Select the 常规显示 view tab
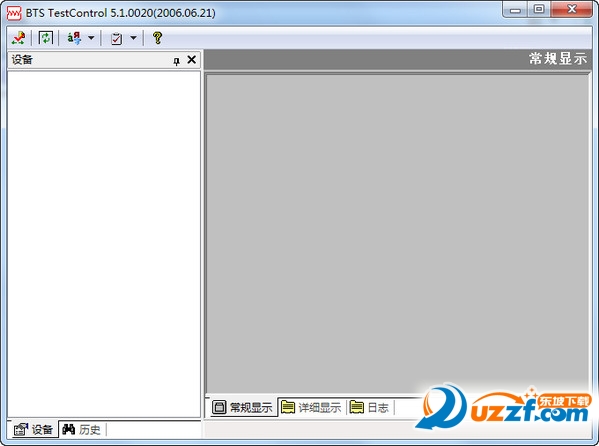This screenshot has height=446, width=599. coord(242,407)
